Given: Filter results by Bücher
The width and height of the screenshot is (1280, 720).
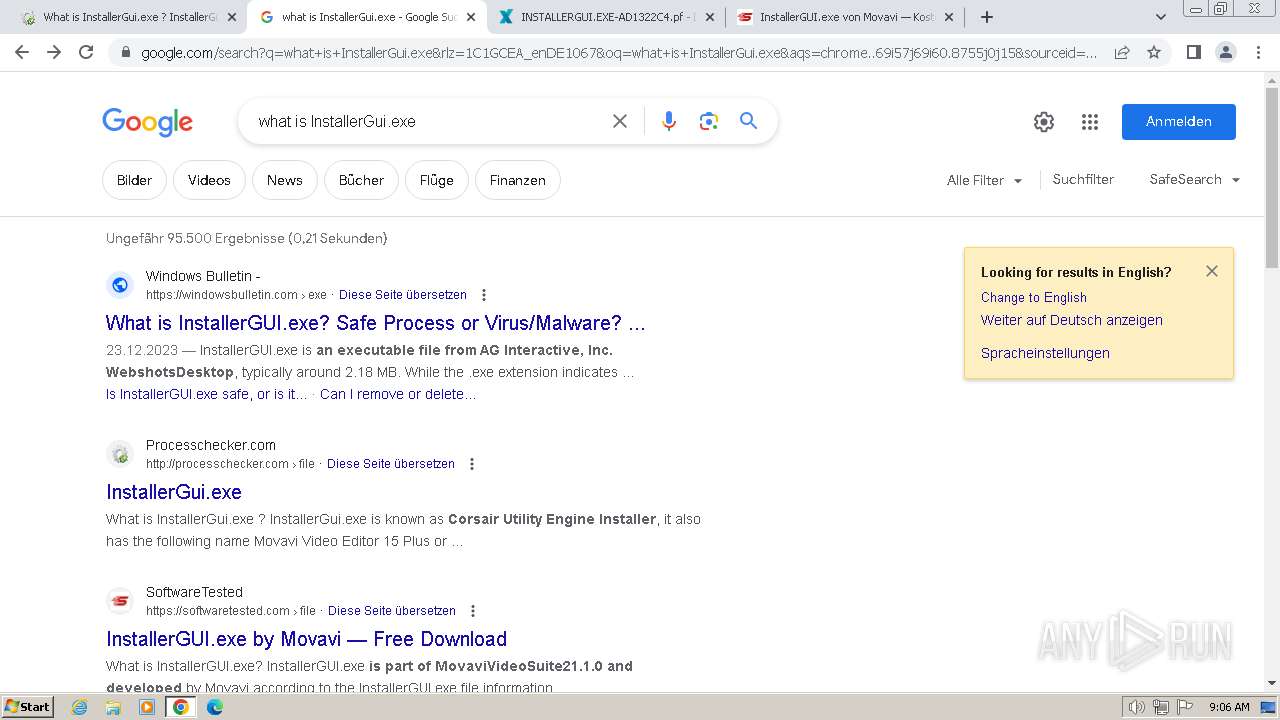Looking at the screenshot, I should coord(361,180).
